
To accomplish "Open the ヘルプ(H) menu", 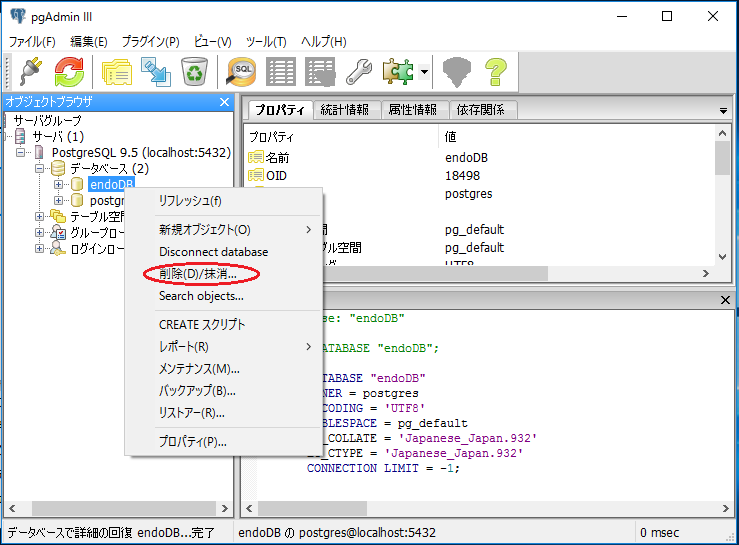I will [x=324, y=42].
